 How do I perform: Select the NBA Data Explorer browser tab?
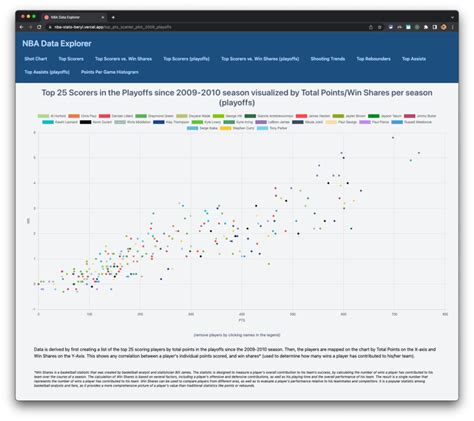[x=74, y=17]
